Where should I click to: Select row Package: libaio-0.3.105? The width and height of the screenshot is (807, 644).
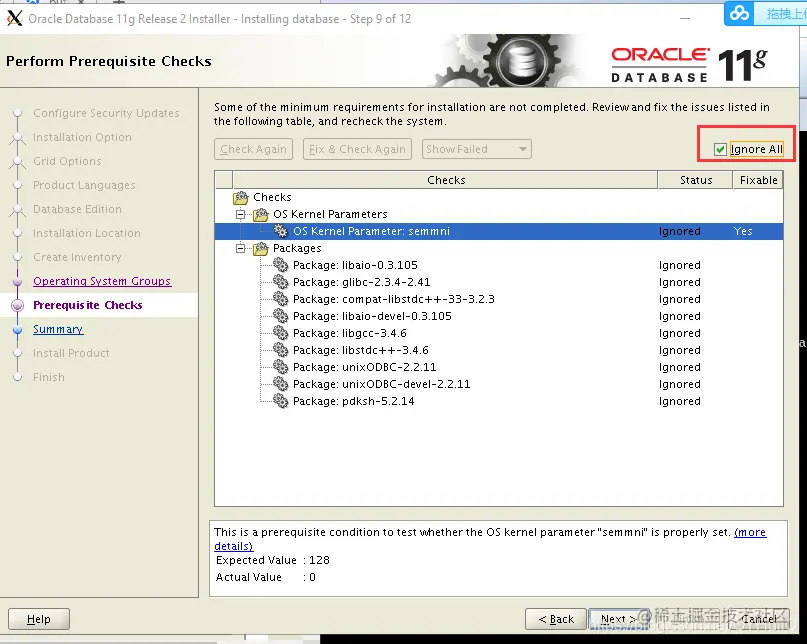(499, 265)
